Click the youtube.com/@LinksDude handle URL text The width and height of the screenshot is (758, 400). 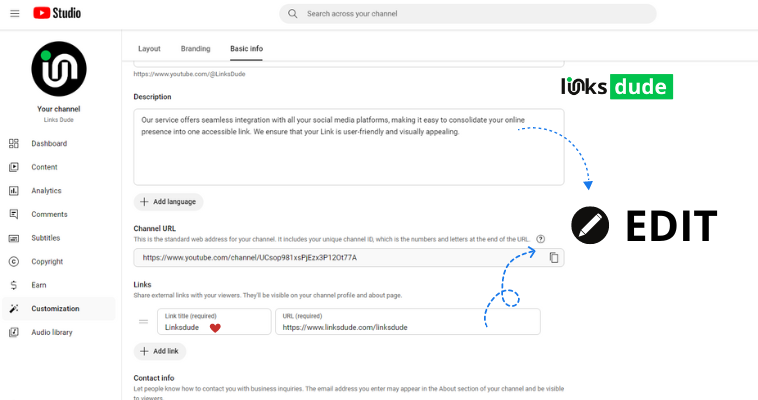[x=190, y=74]
